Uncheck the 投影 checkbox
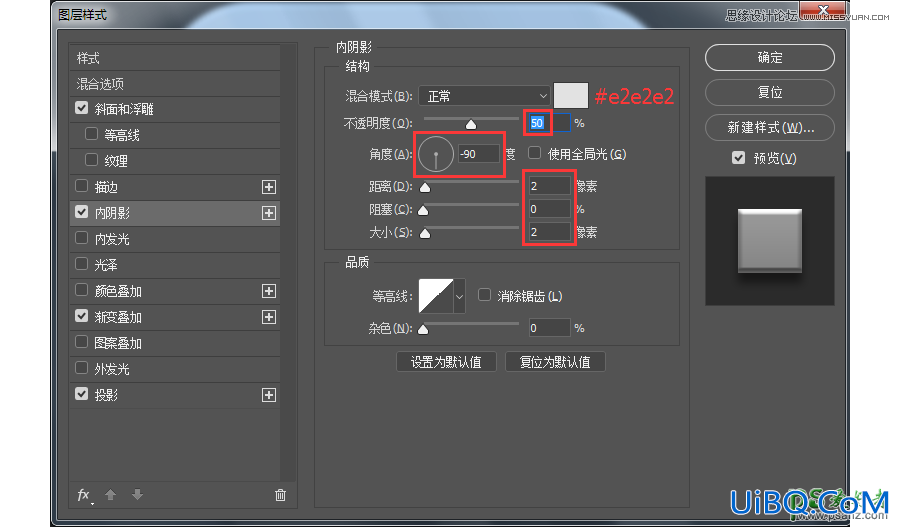Viewport: 900px width, 527px height. (x=82, y=394)
